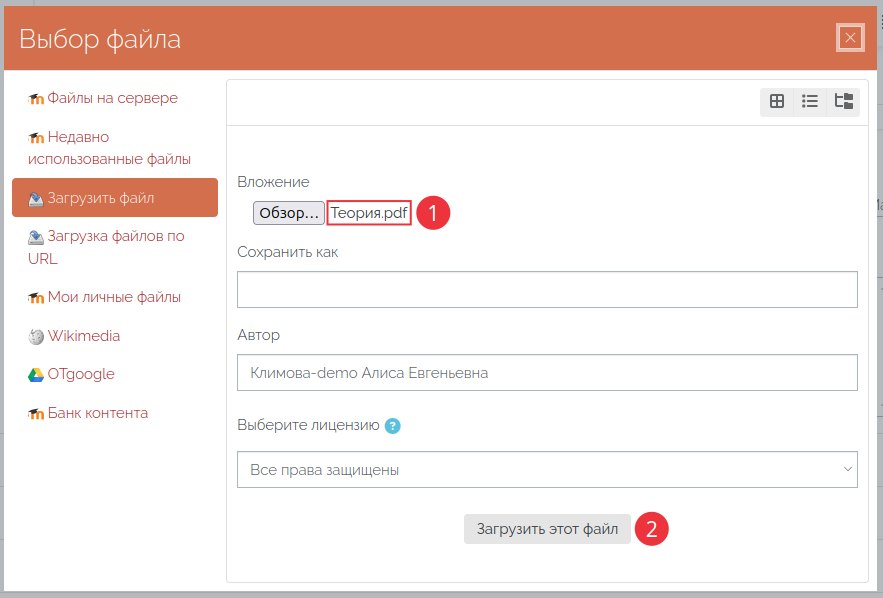Click the selected file name Теория.pdf
Image resolution: width=883 pixels, height=598 pixels.
point(369,213)
